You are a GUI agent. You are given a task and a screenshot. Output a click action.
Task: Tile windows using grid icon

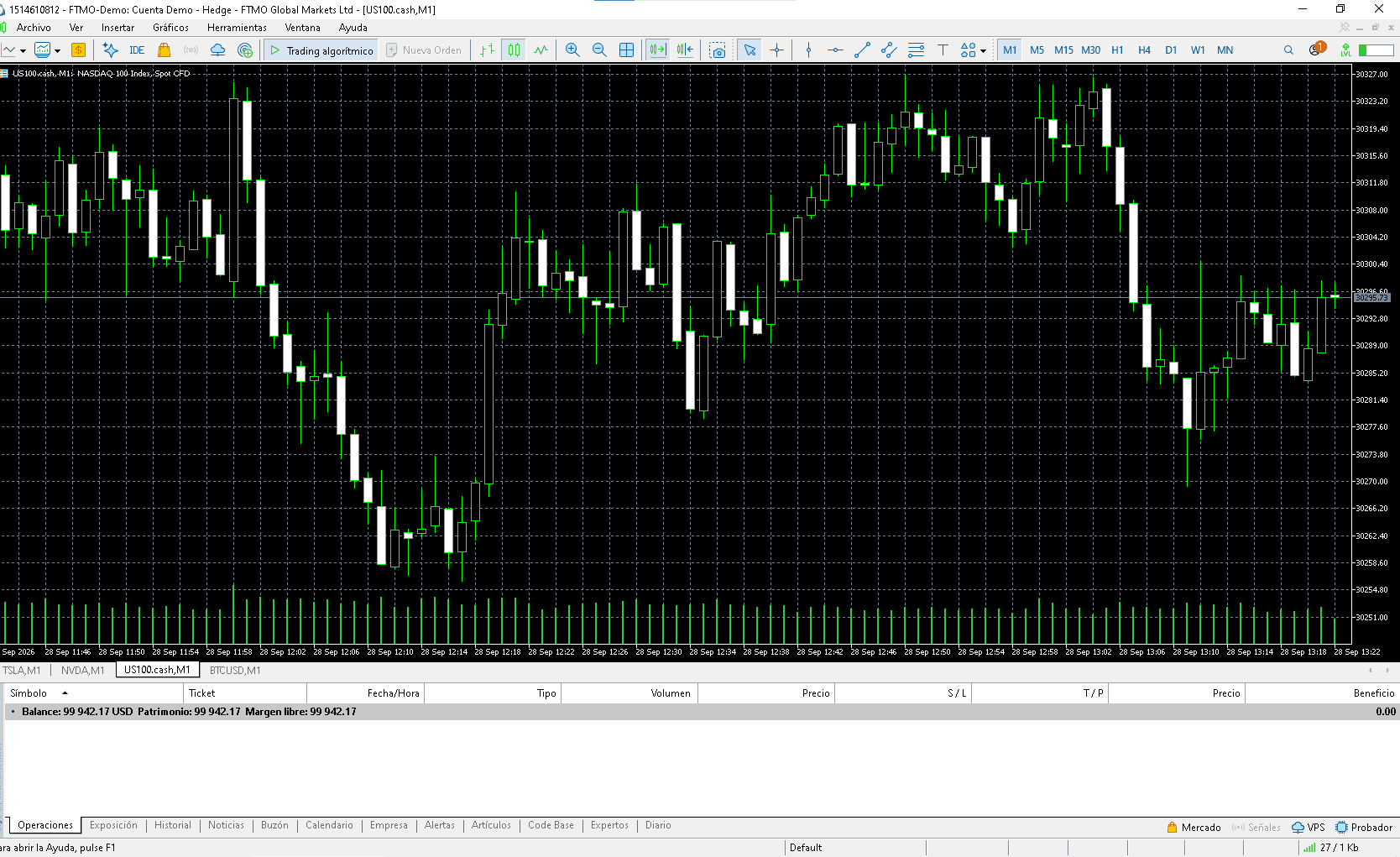pyautogui.click(x=626, y=50)
